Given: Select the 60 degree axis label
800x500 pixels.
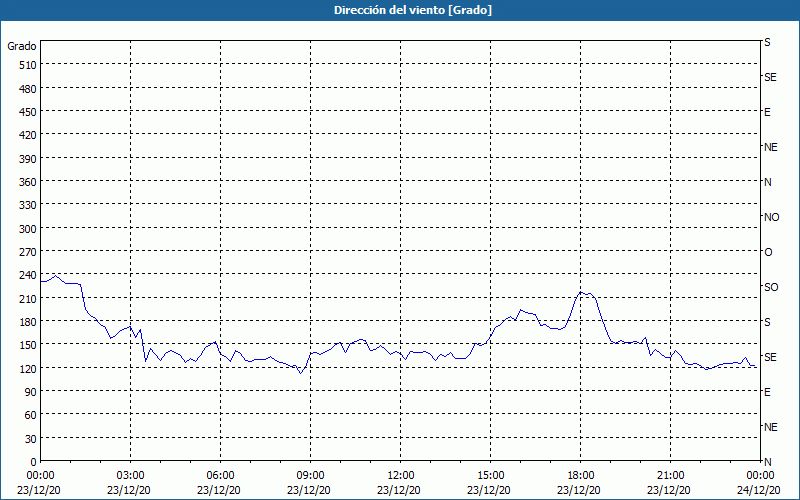Looking at the screenshot, I should (31, 415).
